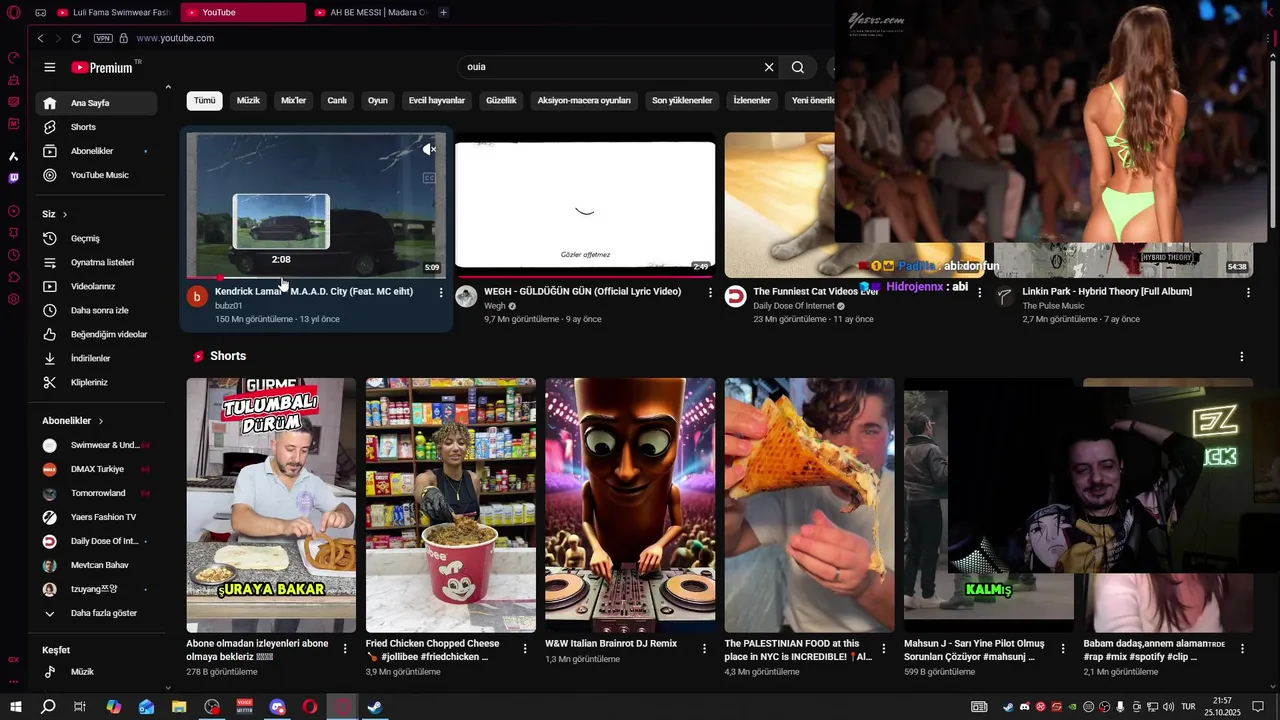Switch to Luli Fama Swimwear tab

[x=114, y=12]
